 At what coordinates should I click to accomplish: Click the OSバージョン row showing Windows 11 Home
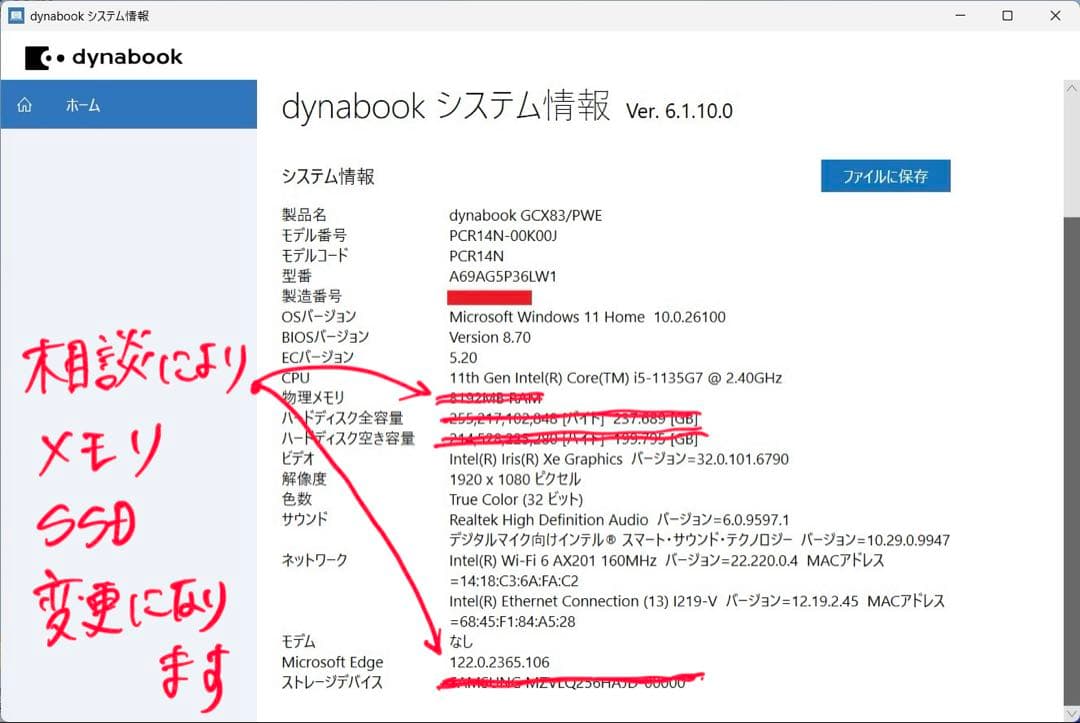pyautogui.click(x=586, y=316)
